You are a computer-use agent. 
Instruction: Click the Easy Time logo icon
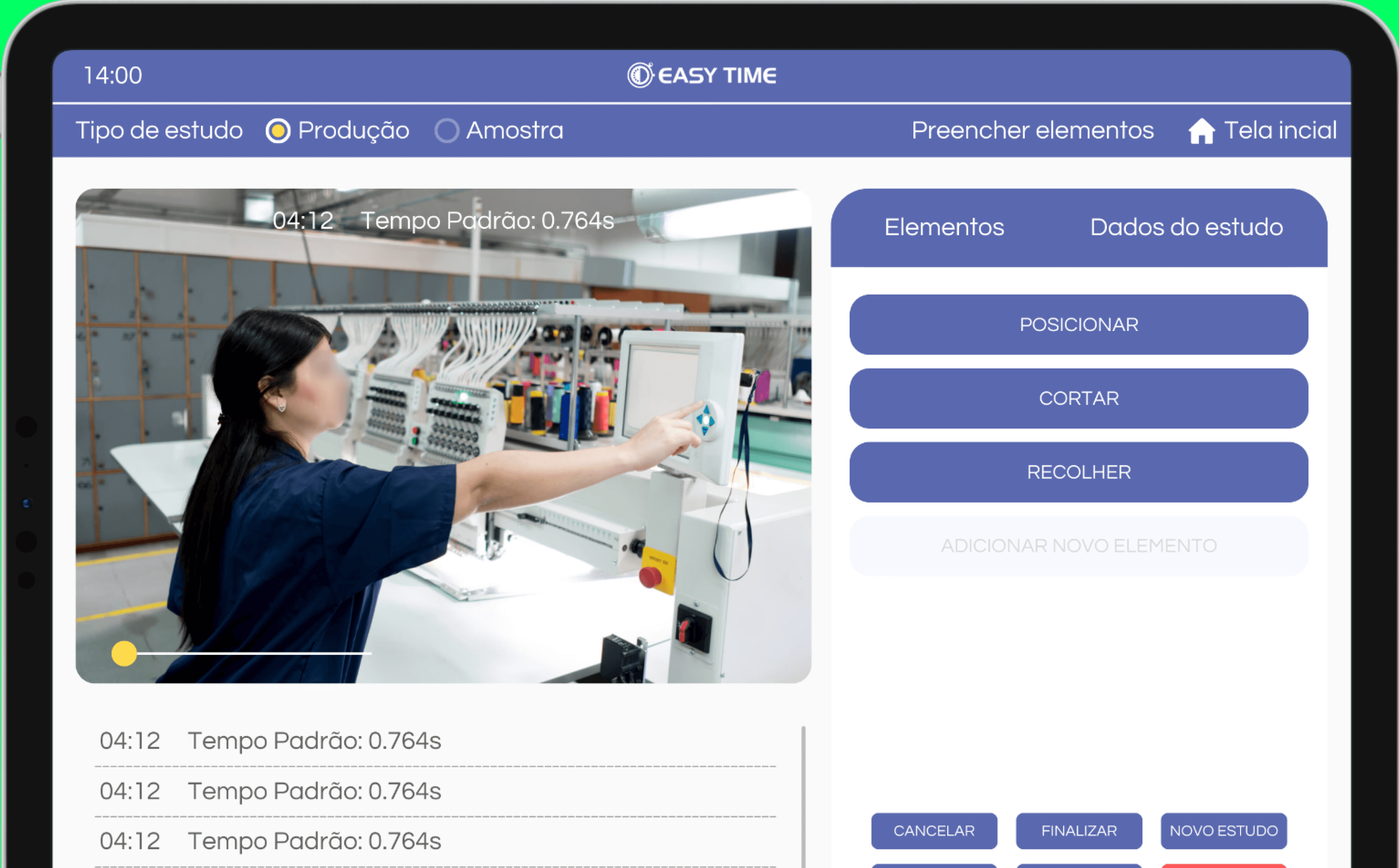coord(640,75)
